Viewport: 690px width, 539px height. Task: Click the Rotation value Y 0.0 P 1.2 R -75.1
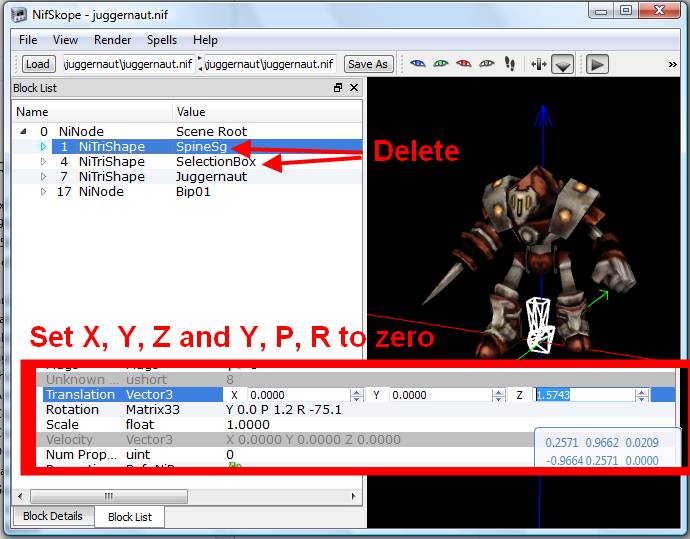[x=283, y=410]
